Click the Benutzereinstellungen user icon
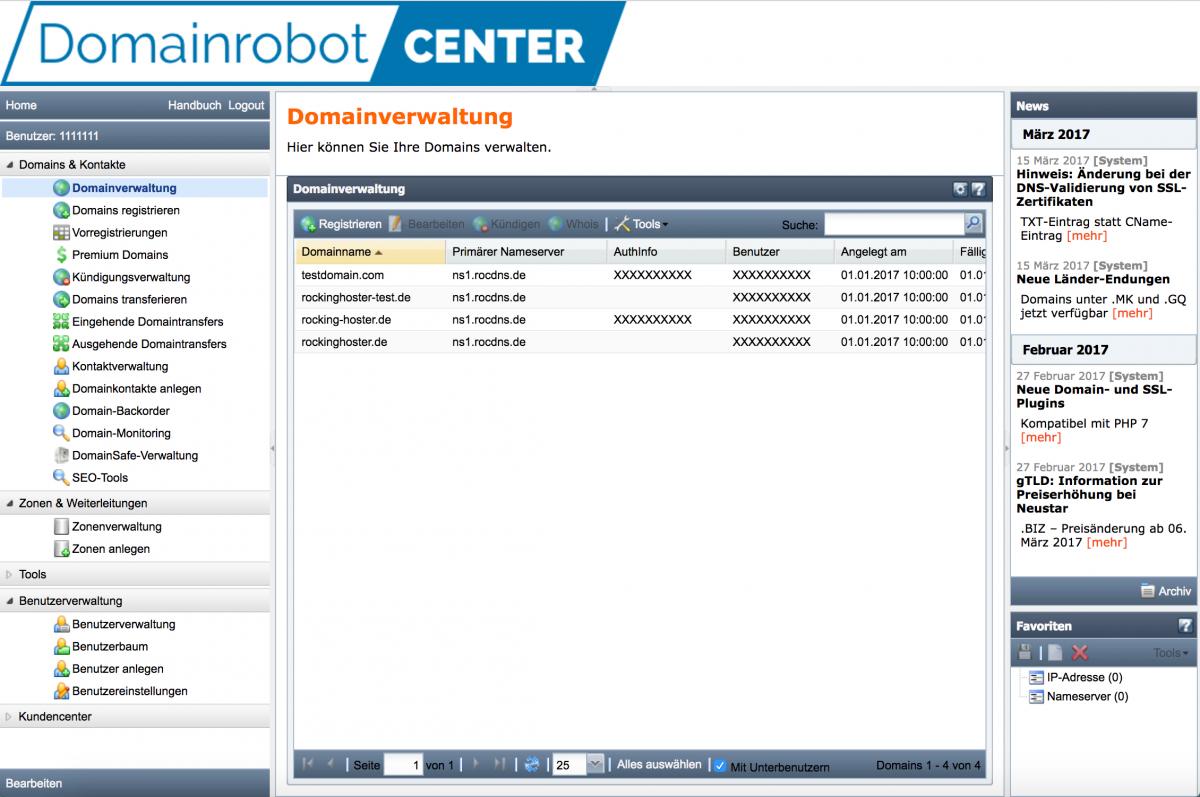 61,691
